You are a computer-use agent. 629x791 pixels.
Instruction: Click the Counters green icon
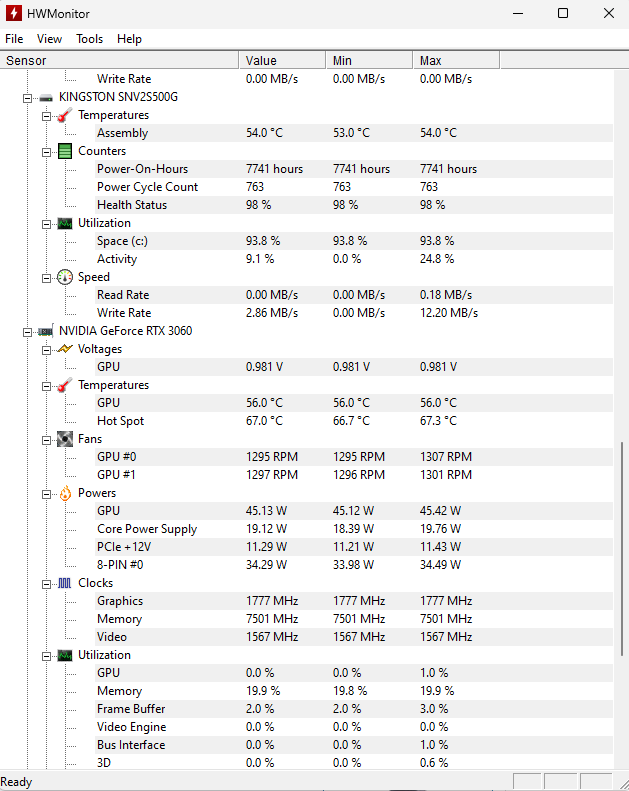tap(65, 151)
